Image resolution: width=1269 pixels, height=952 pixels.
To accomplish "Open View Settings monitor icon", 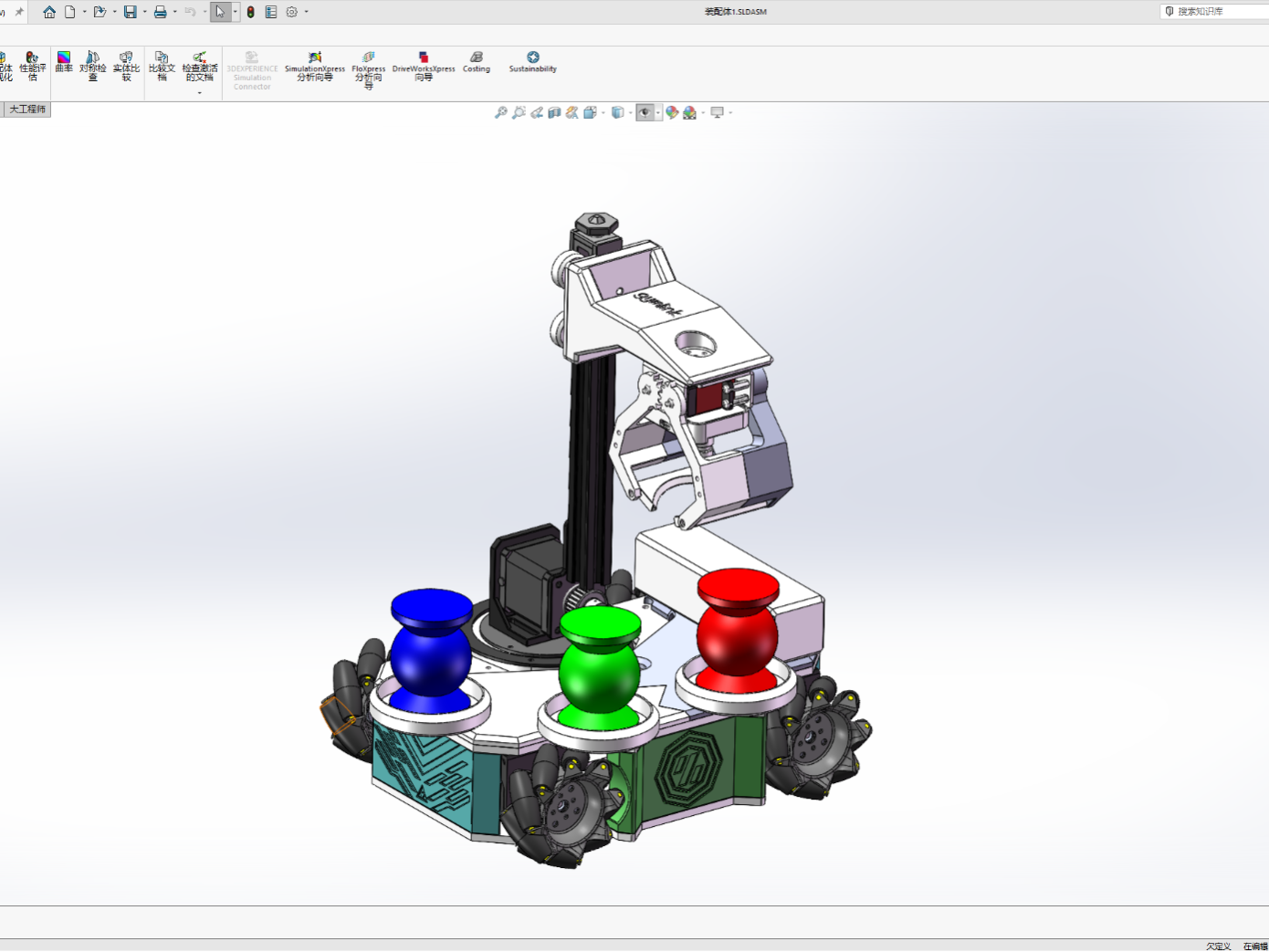I will pyautogui.click(x=718, y=112).
